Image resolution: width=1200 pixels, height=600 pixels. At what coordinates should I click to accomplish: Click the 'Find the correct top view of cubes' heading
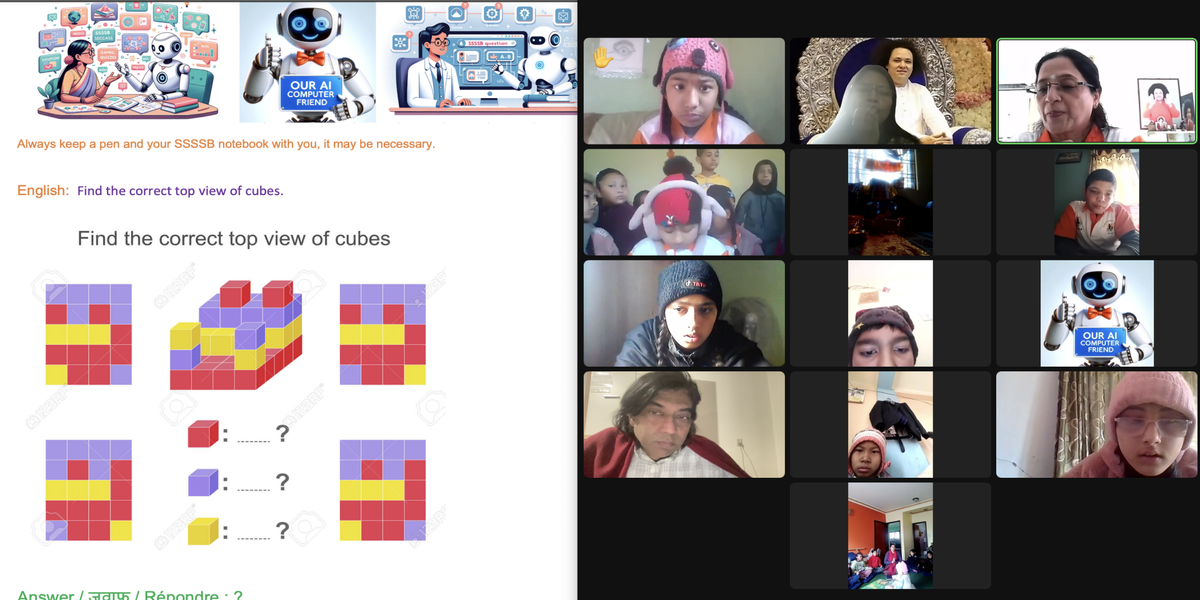234,239
